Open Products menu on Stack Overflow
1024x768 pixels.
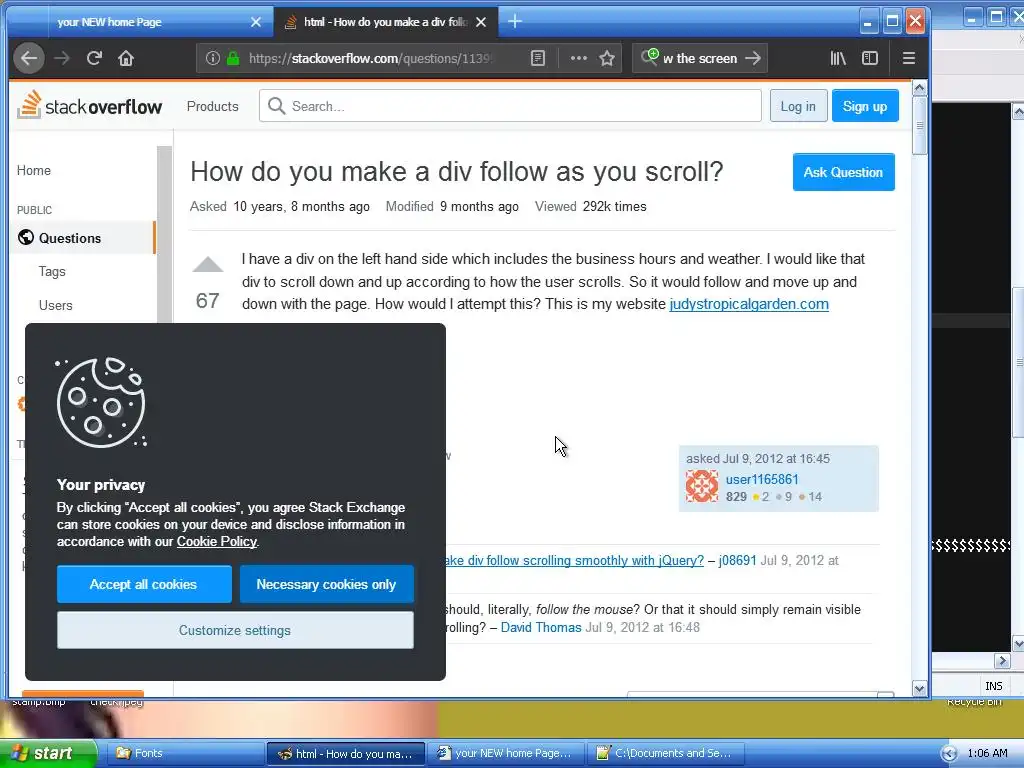click(x=212, y=106)
